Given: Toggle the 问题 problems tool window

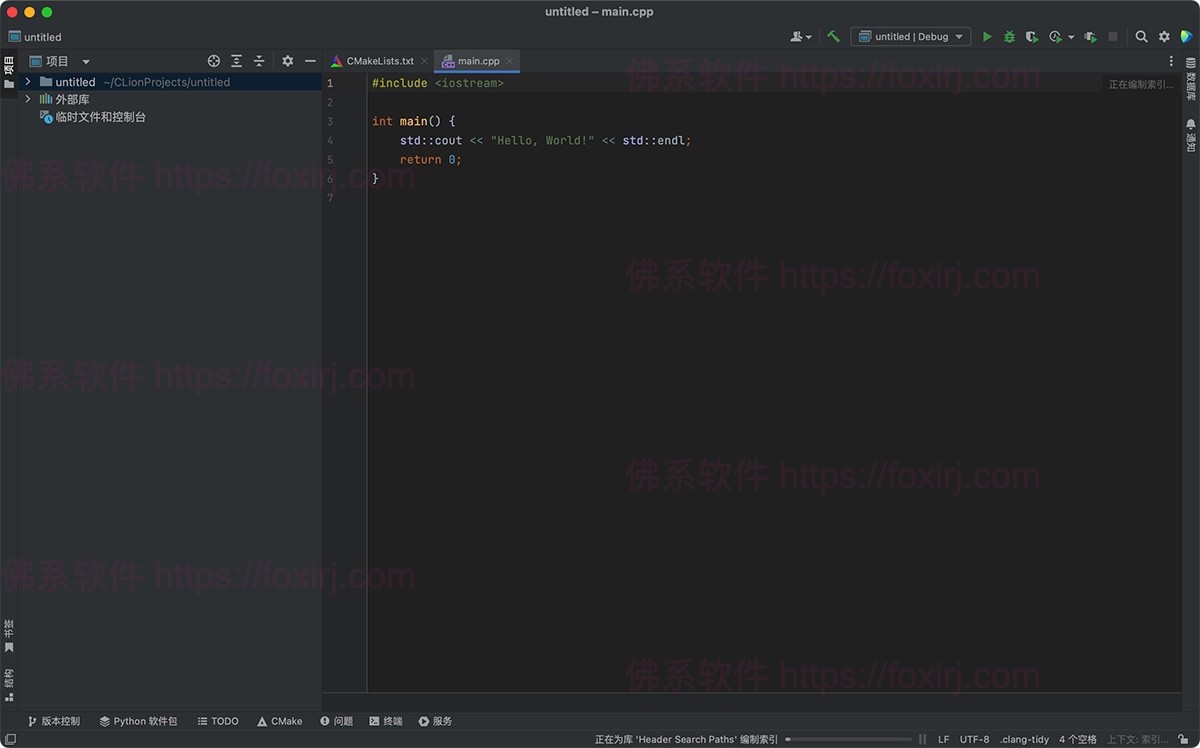Looking at the screenshot, I should click(336, 721).
